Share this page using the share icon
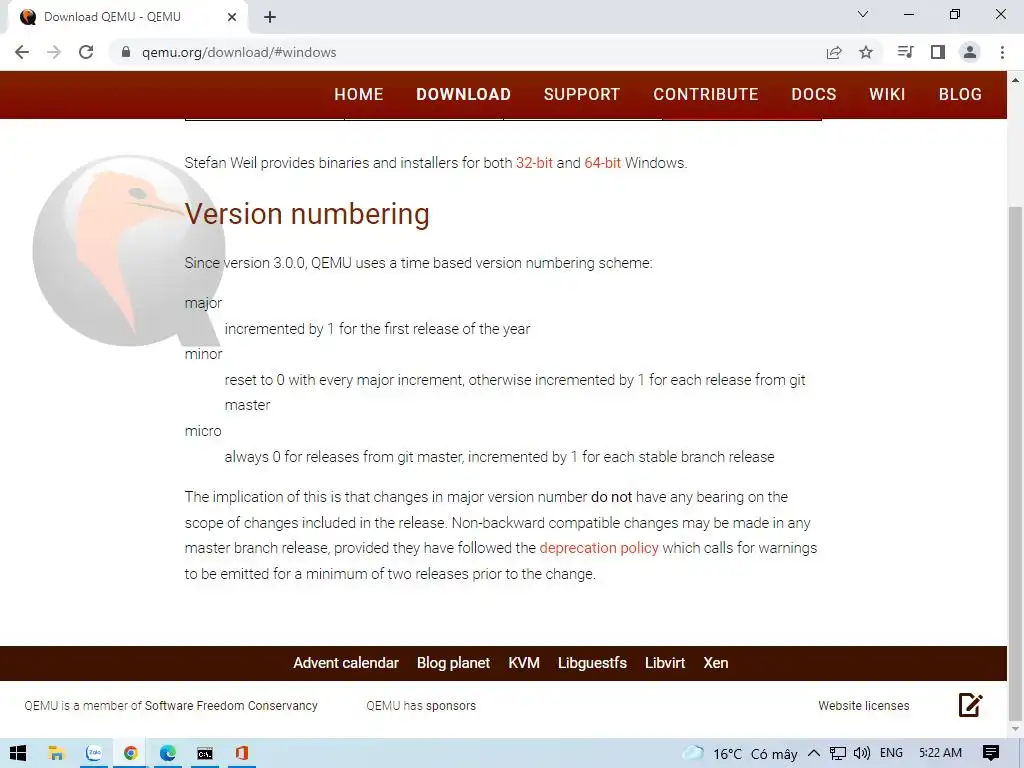 [834, 52]
